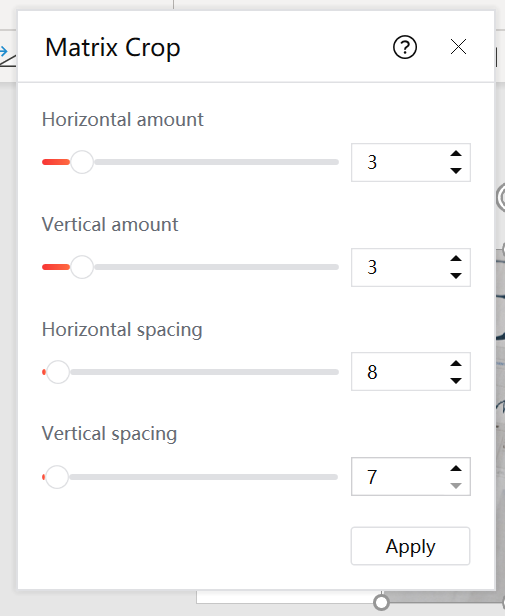Decrease Horizontal spacing with down arrow
This screenshot has height=616, width=505.
[x=456, y=381]
